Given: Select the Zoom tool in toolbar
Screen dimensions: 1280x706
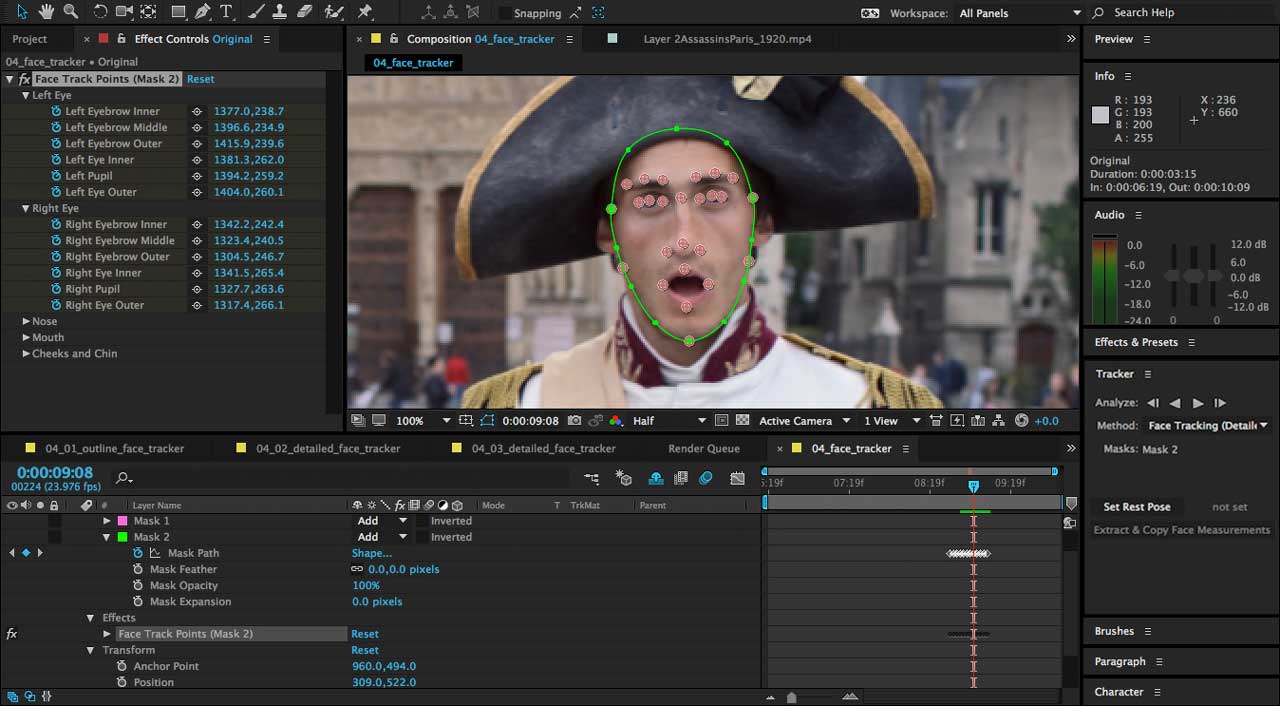Looking at the screenshot, I should 70,12.
